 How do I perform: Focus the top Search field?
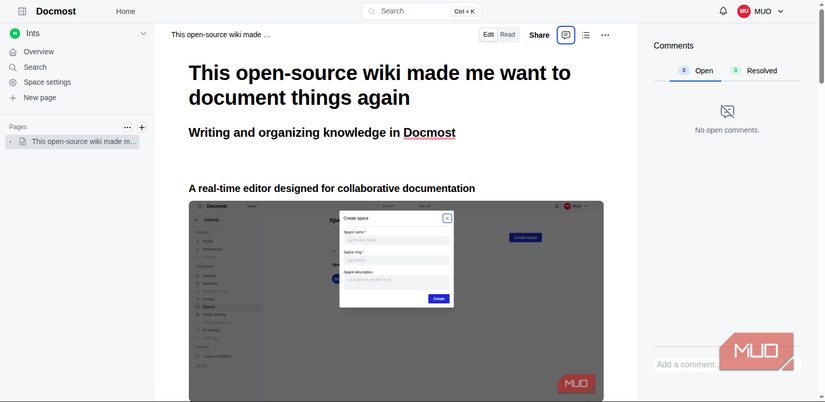(x=421, y=11)
